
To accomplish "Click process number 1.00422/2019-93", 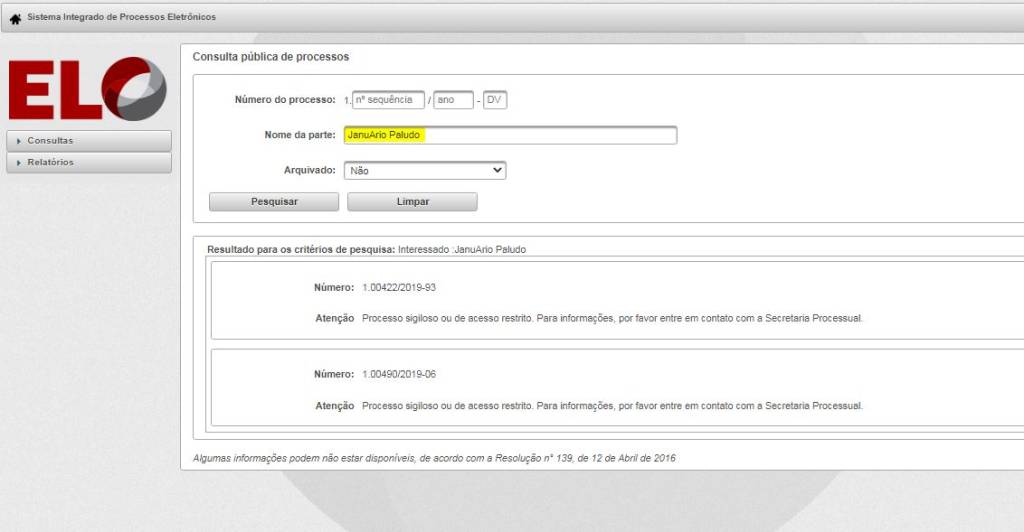I will [x=399, y=287].
